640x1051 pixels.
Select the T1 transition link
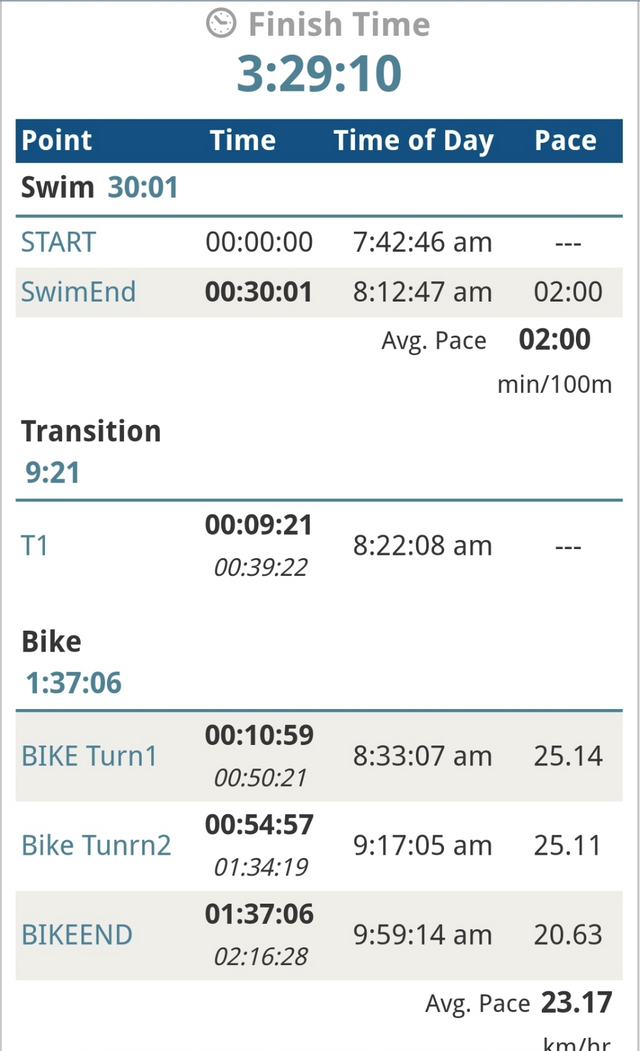click(35, 545)
